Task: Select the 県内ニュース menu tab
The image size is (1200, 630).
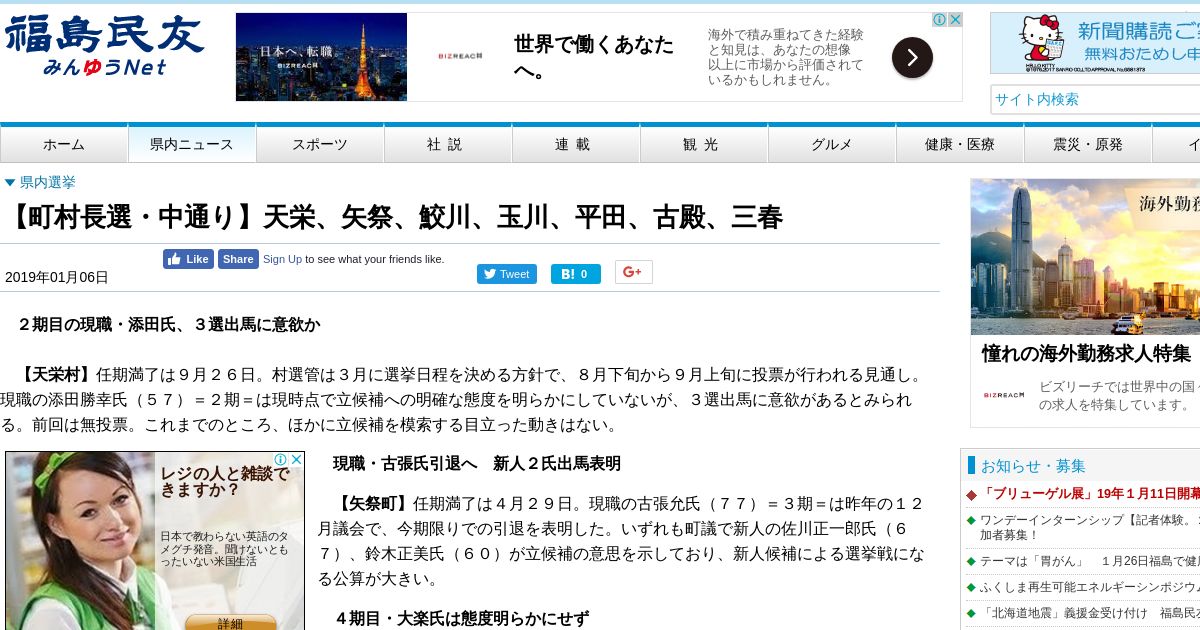Action: (192, 144)
